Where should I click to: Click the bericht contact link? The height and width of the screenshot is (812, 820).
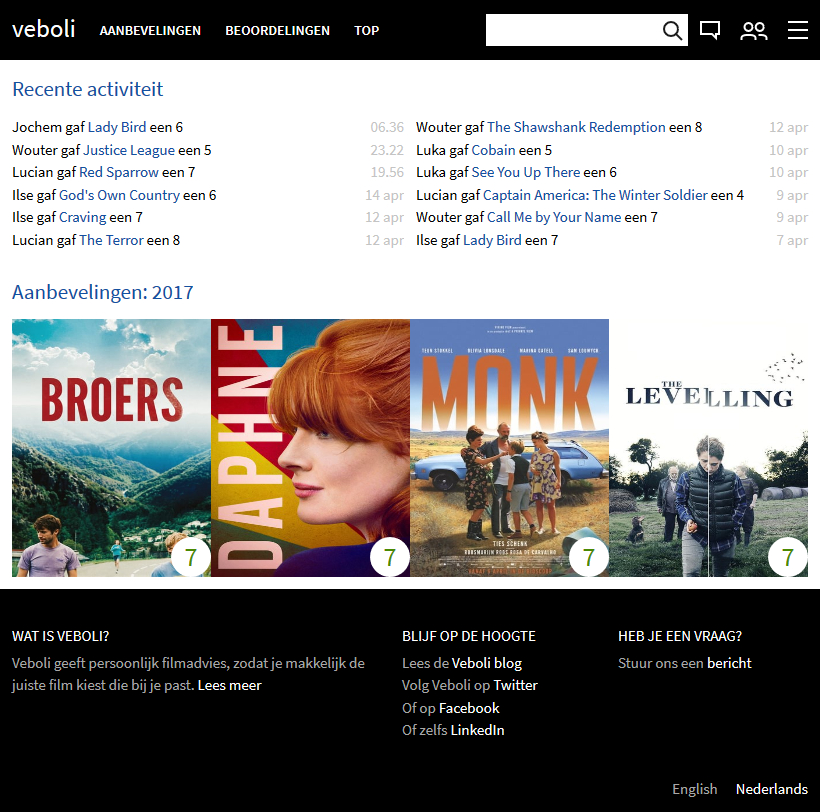(729, 664)
